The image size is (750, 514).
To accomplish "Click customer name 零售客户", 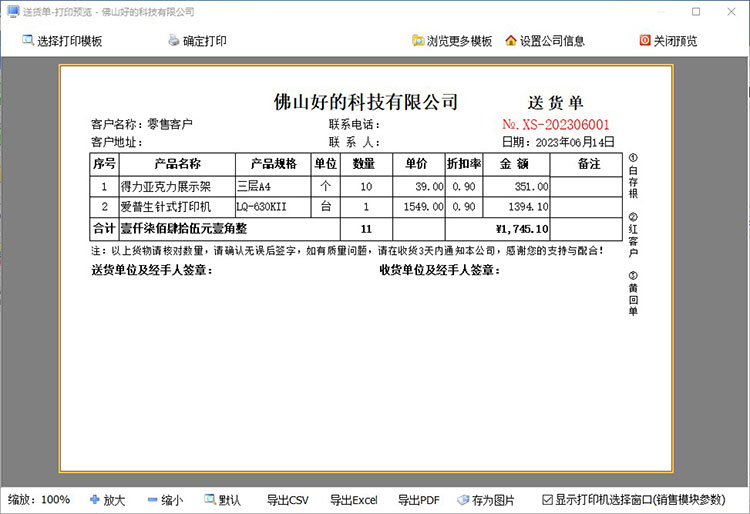I will pos(170,124).
